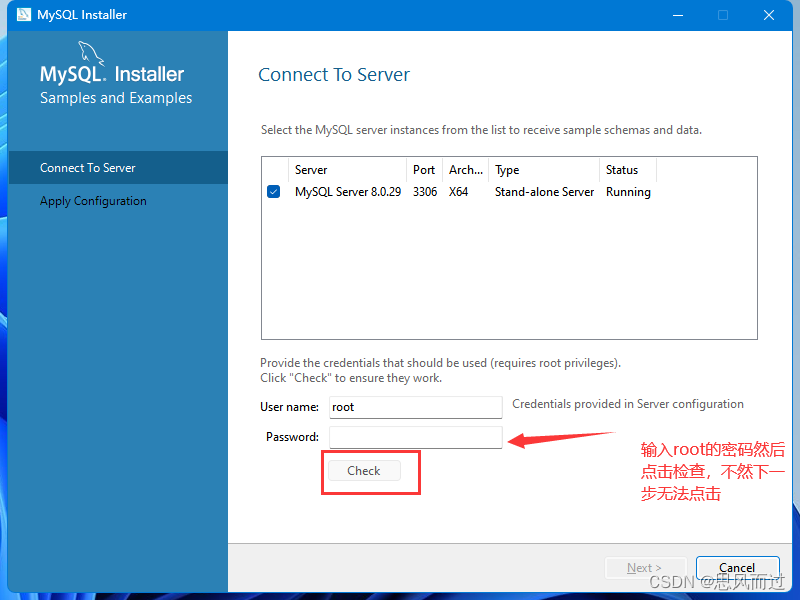Click the Check button

coord(364,470)
